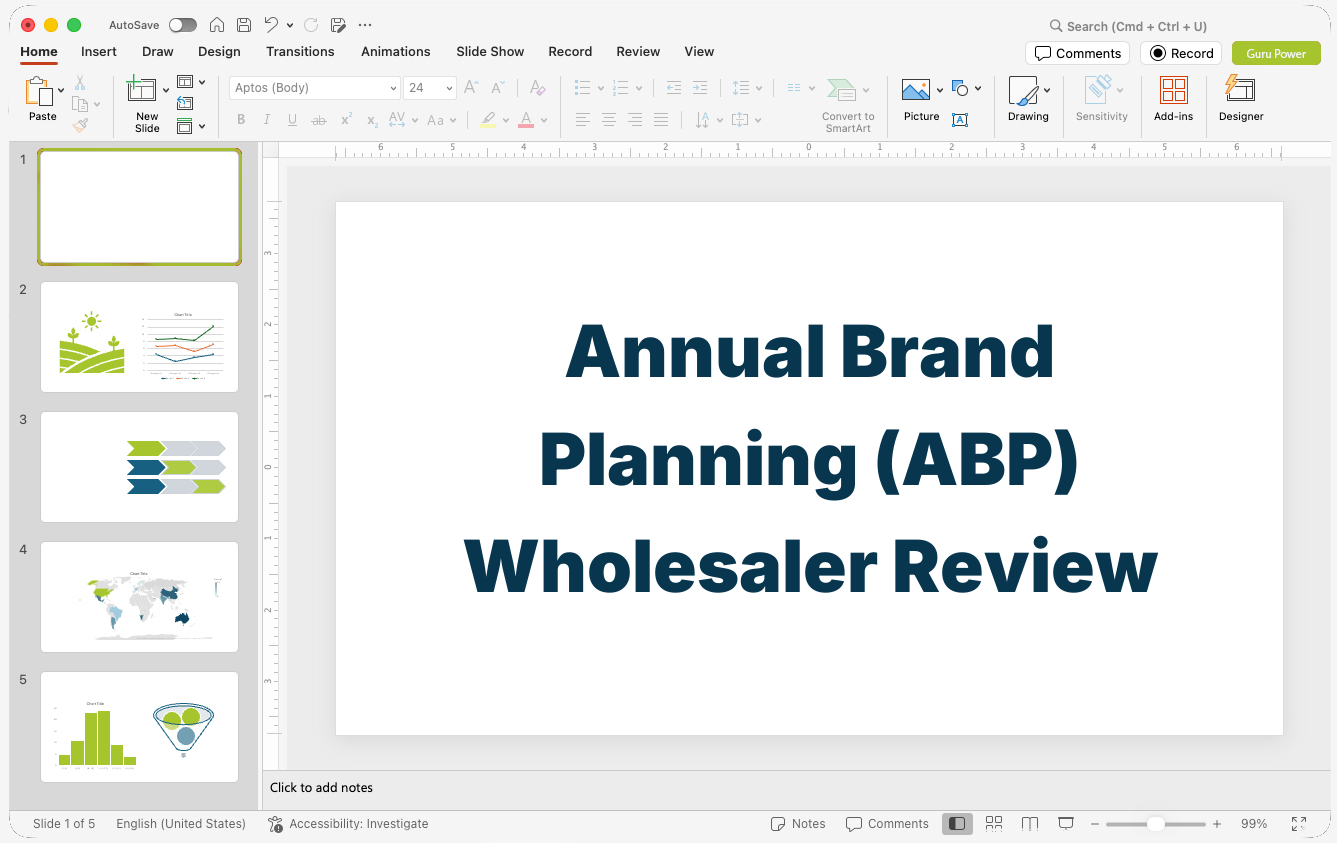Screen dimensions: 1337x843
Task: Select slide 3 thumbnail with chevron arrows
Action: coord(139,467)
